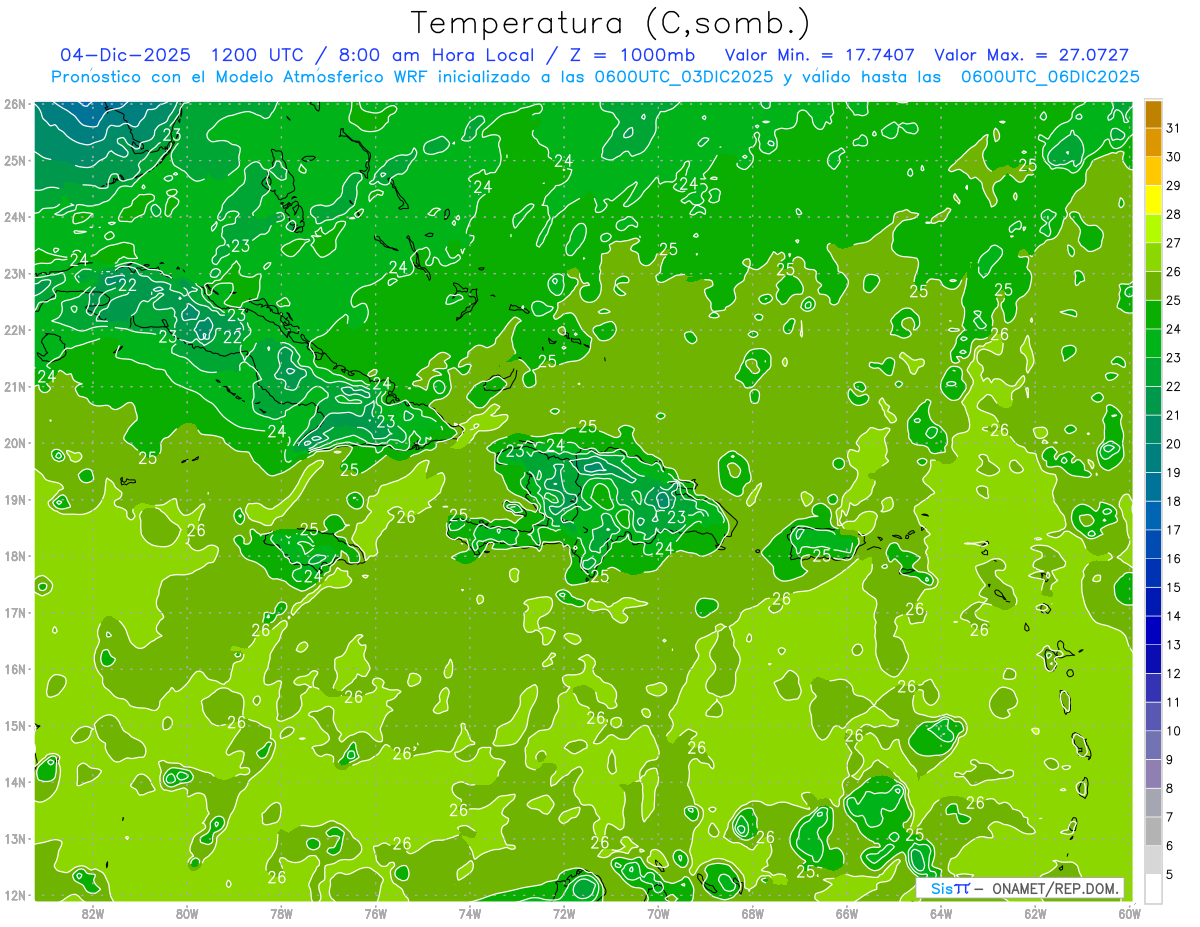The image size is (1200, 927).
Task: Click the "Valor Min. = 17.7407" text
Action: 818,55
